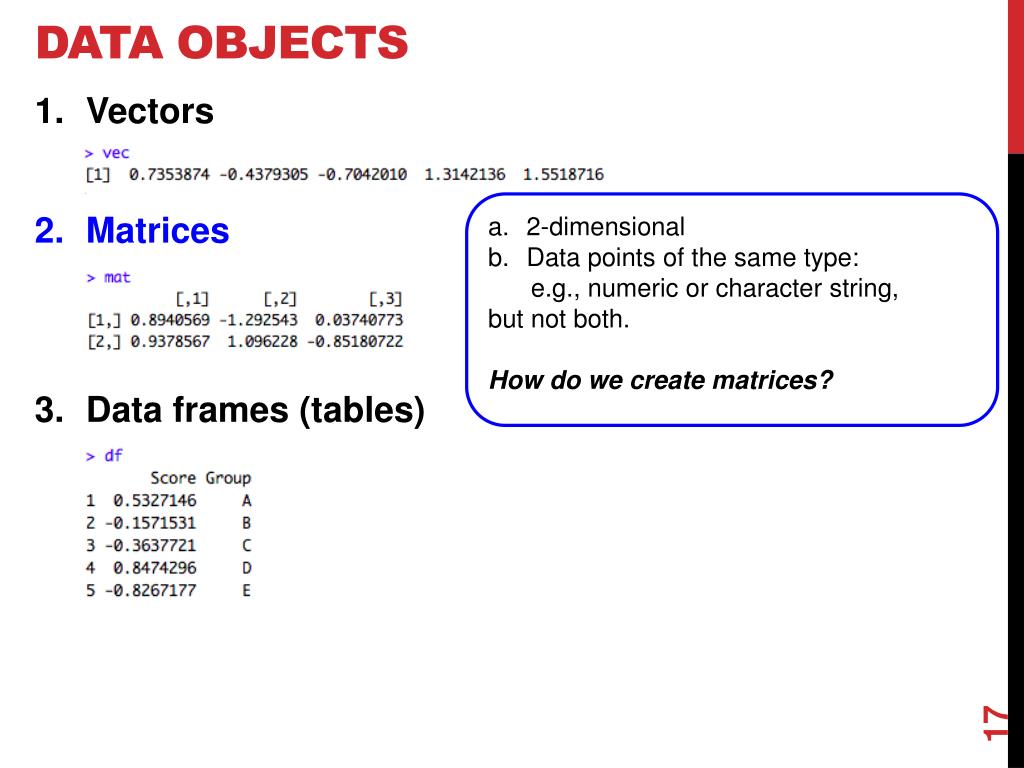Screen dimensions: 1024x768
Task: Click the matrix column header [,3]
Action: pos(385,299)
